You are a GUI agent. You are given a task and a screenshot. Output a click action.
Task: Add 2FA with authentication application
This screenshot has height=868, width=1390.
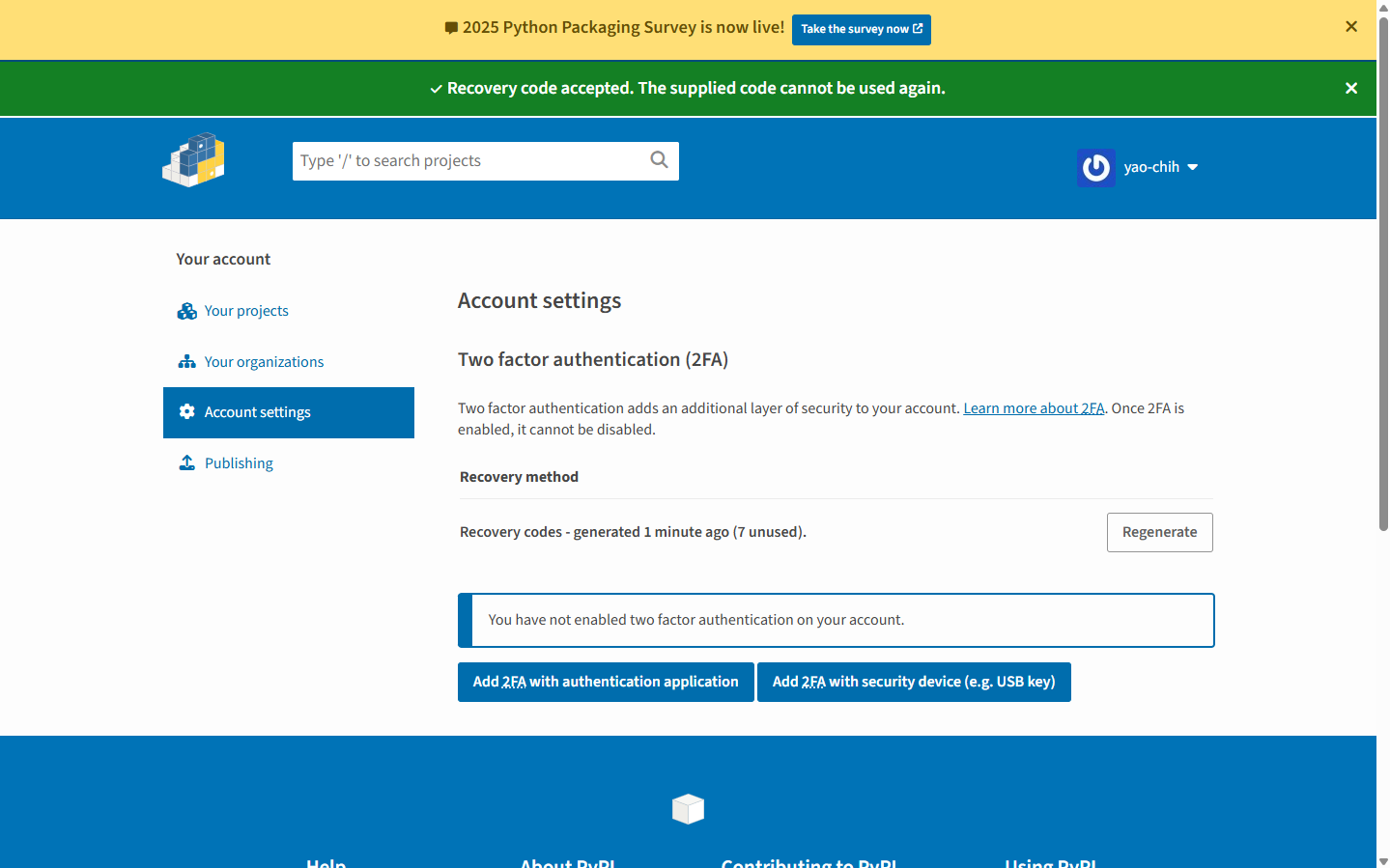point(606,682)
